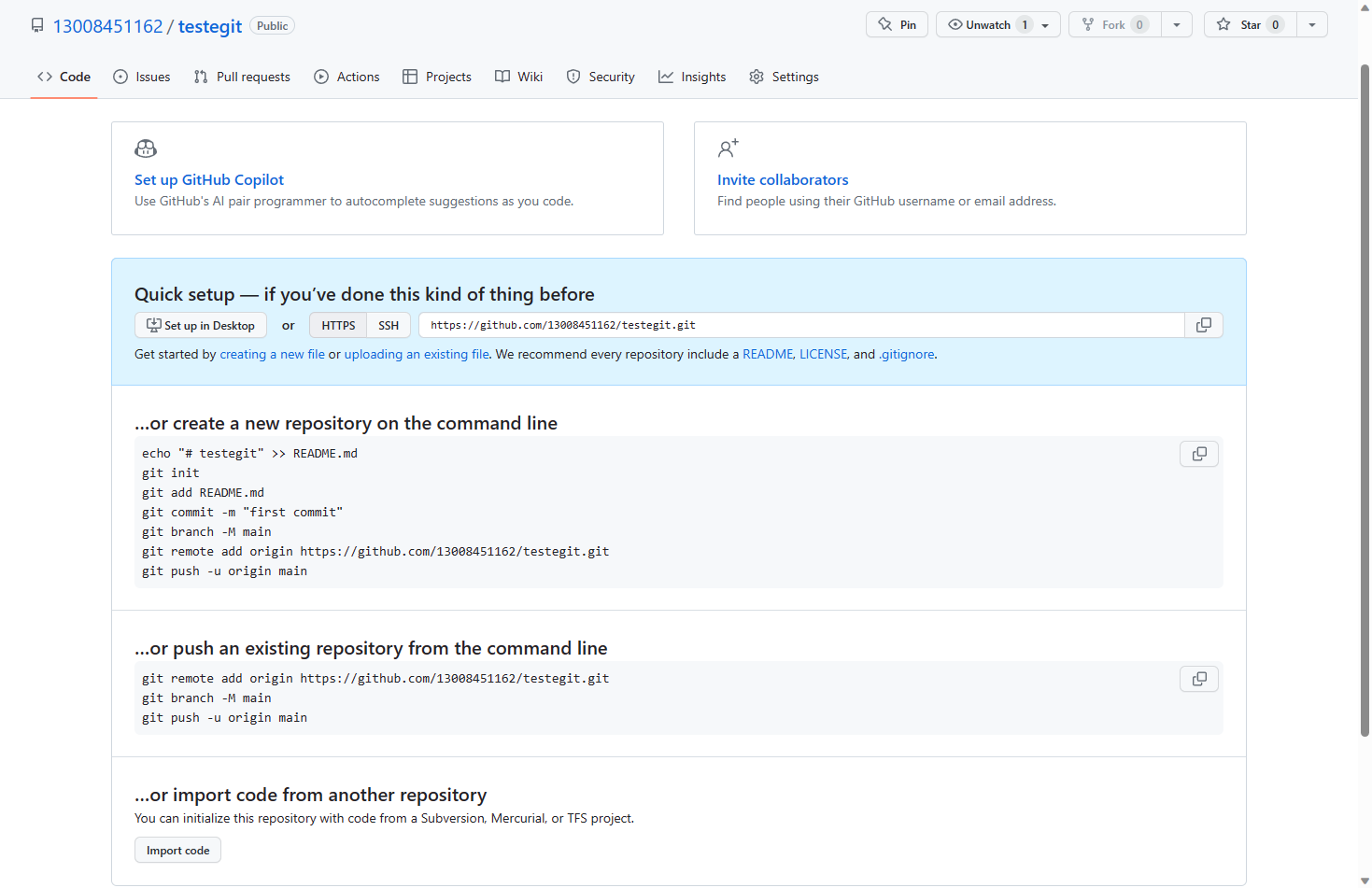Open the Invite collaborators link
The image size is (1372, 888).
(783, 179)
